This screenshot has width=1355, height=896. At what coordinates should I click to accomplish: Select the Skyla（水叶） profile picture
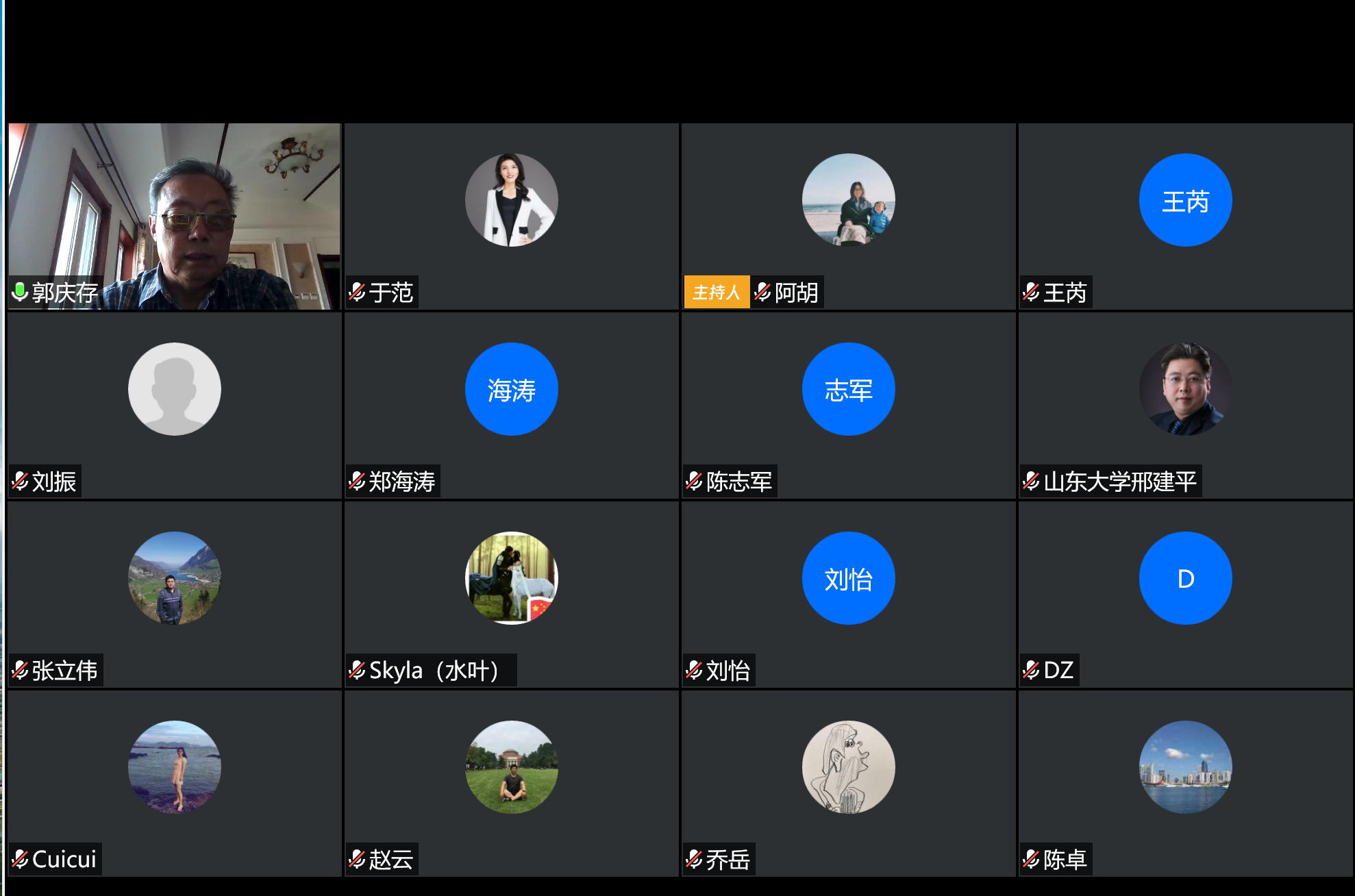point(511,578)
